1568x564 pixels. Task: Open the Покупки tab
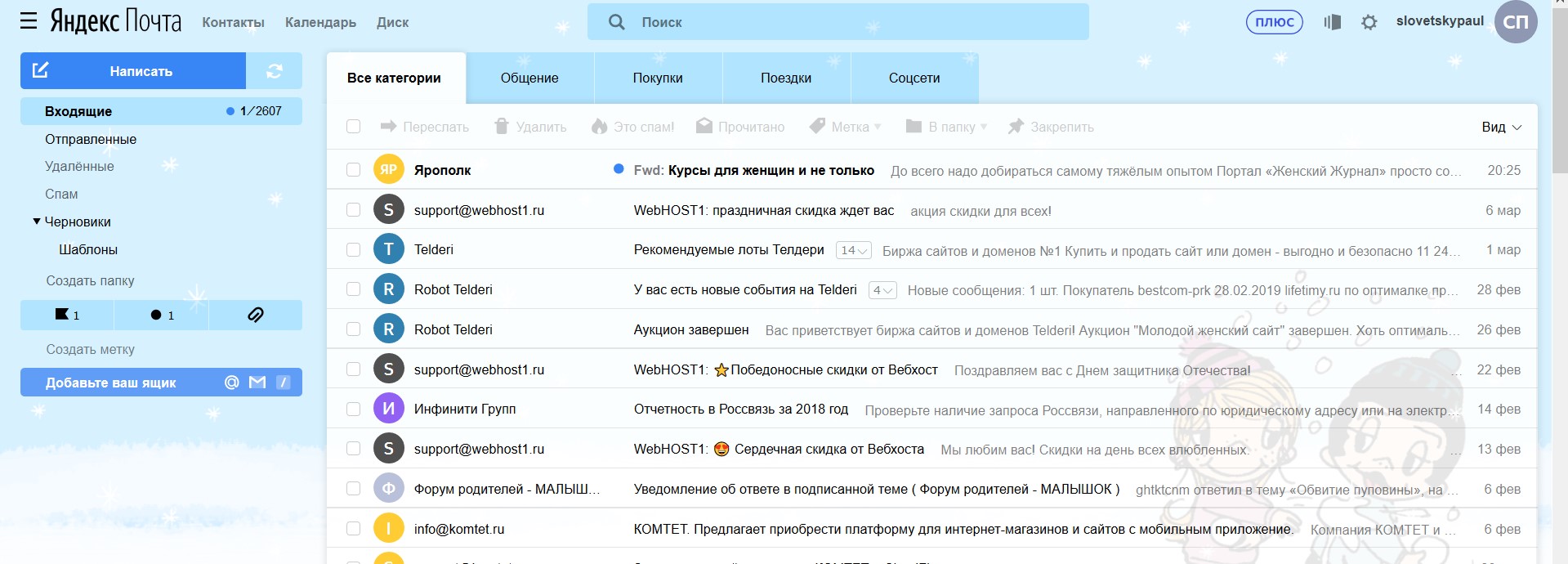point(658,78)
